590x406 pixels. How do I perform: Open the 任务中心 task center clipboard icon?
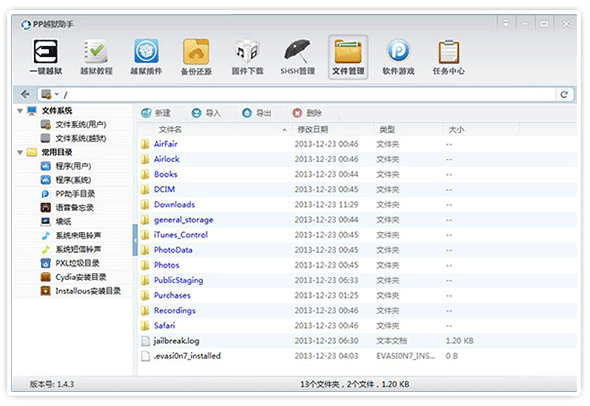[449, 57]
